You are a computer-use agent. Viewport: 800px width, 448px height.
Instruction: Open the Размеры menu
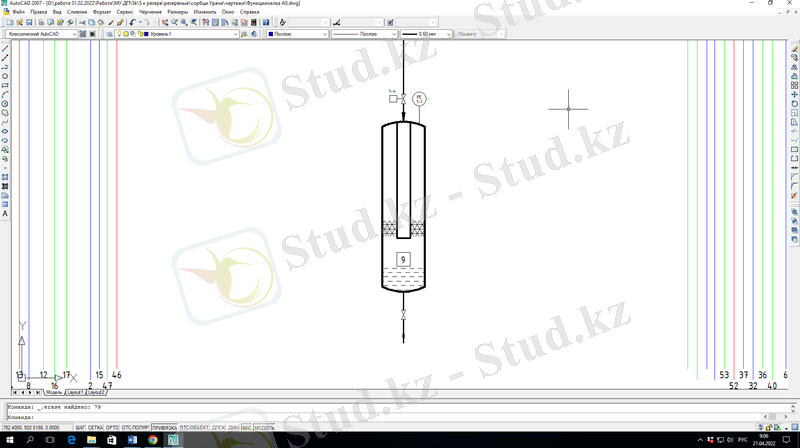pyautogui.click(x=178, y=12)
